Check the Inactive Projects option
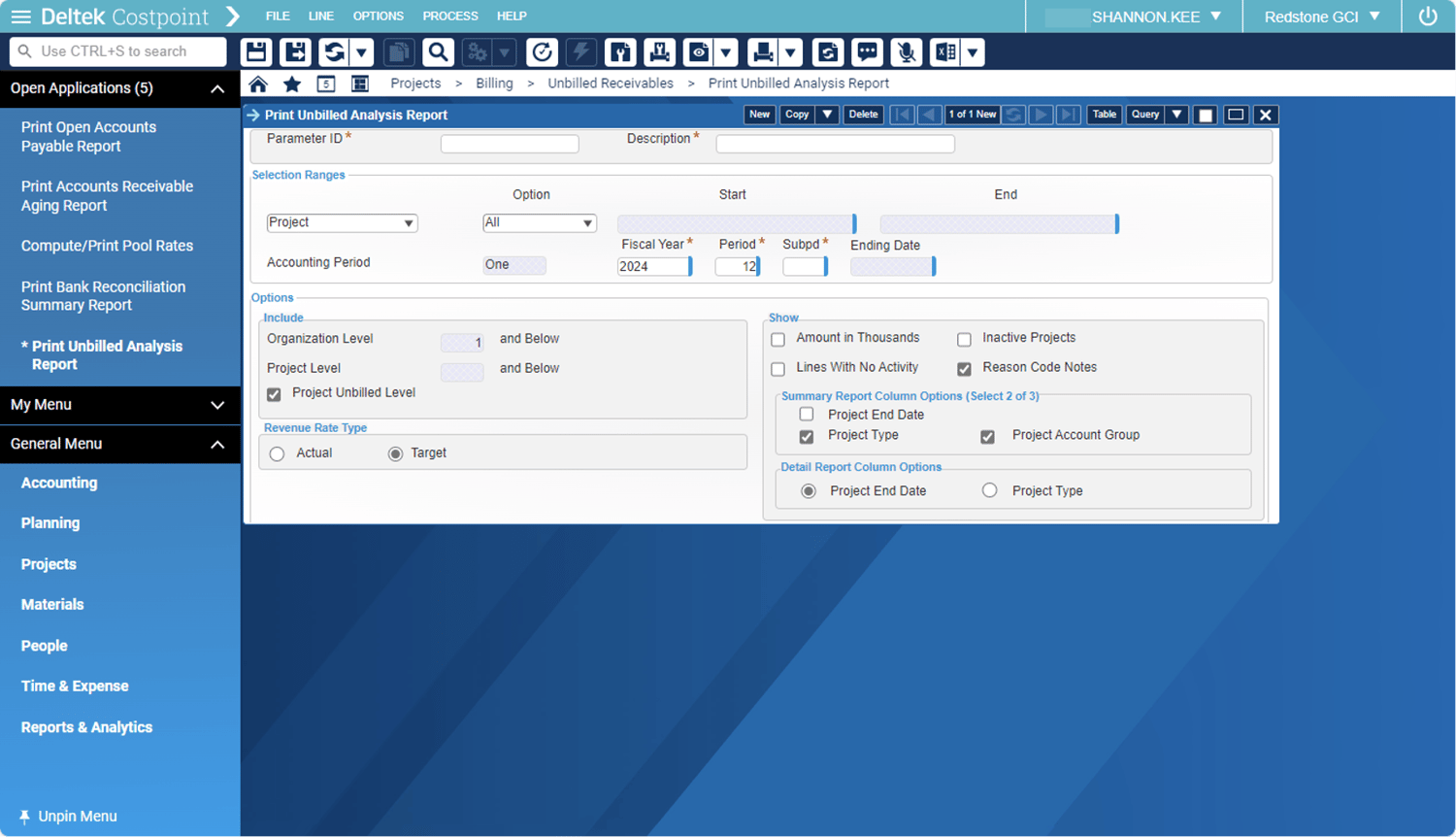Image resolution: width=1456 pixels, height=837 pixels. pos(964,339)
